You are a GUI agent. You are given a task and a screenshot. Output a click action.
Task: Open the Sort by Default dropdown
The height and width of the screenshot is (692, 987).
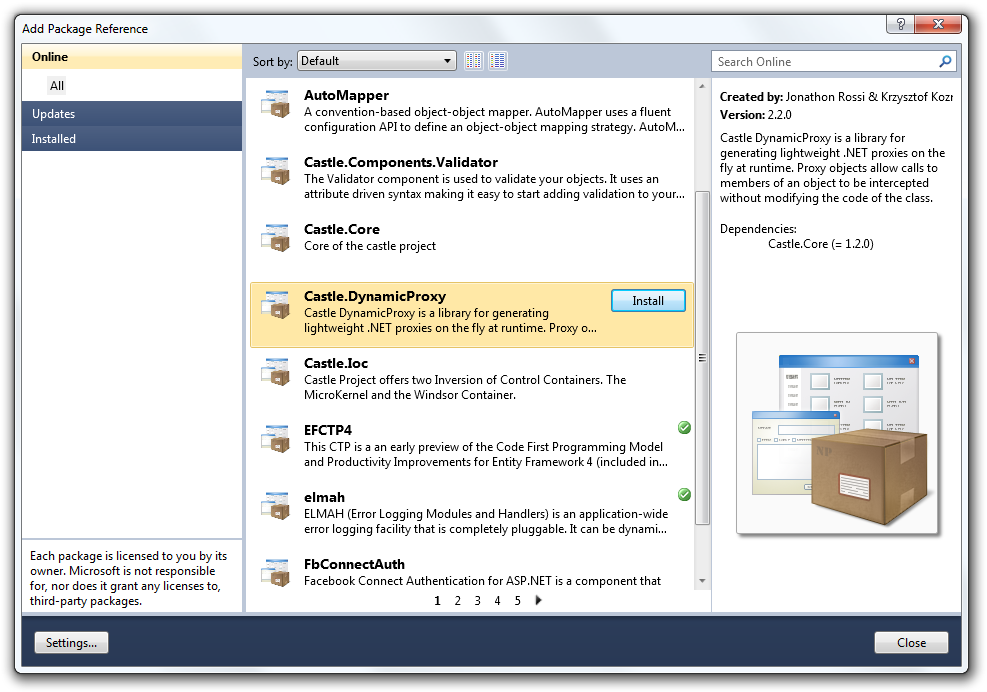[377, 61]
